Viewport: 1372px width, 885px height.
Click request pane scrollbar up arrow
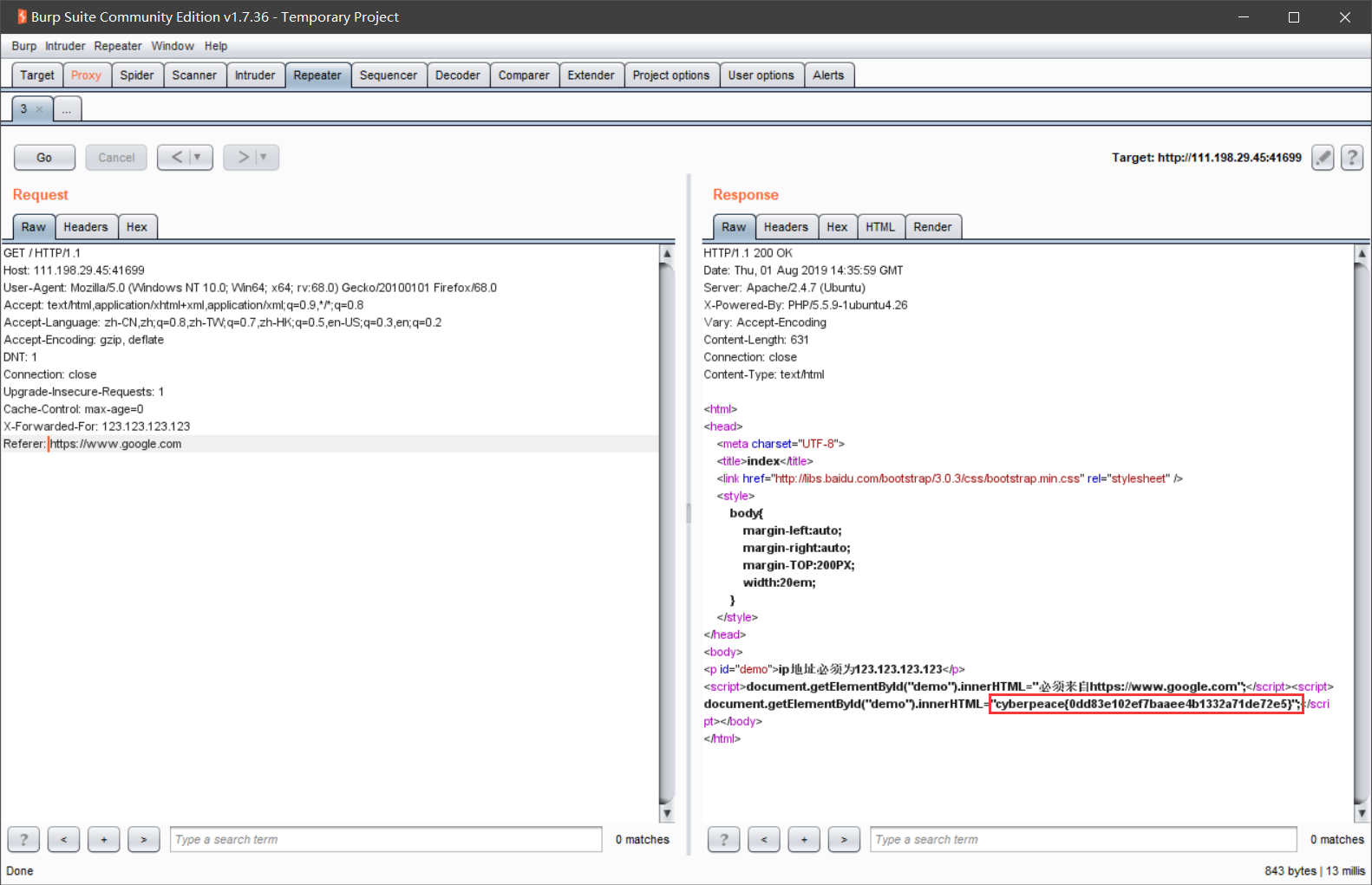pos(667,253)
